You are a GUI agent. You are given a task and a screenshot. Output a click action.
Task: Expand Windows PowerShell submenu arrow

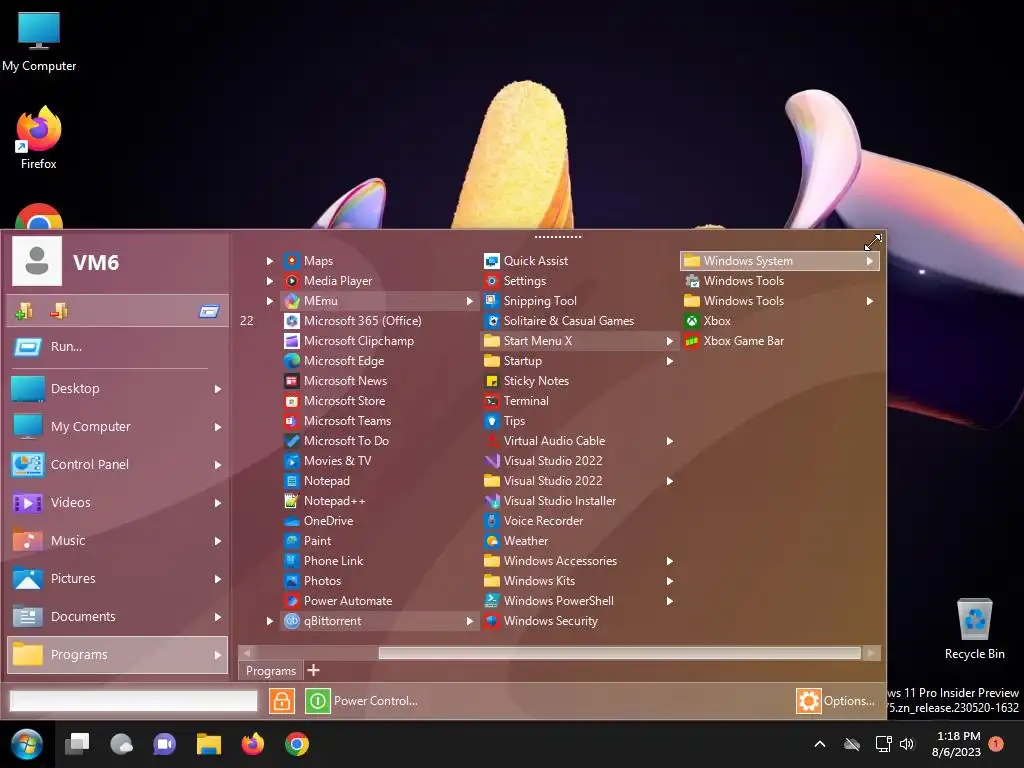point(669,601)
